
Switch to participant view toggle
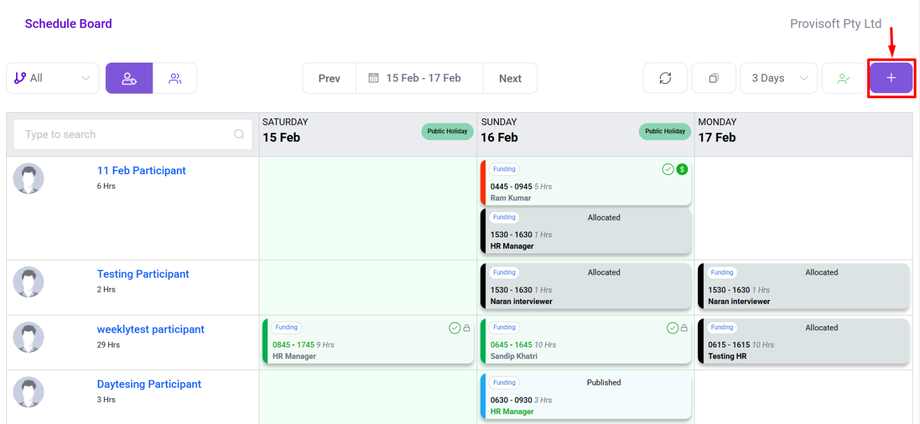[x=129, y=78]
